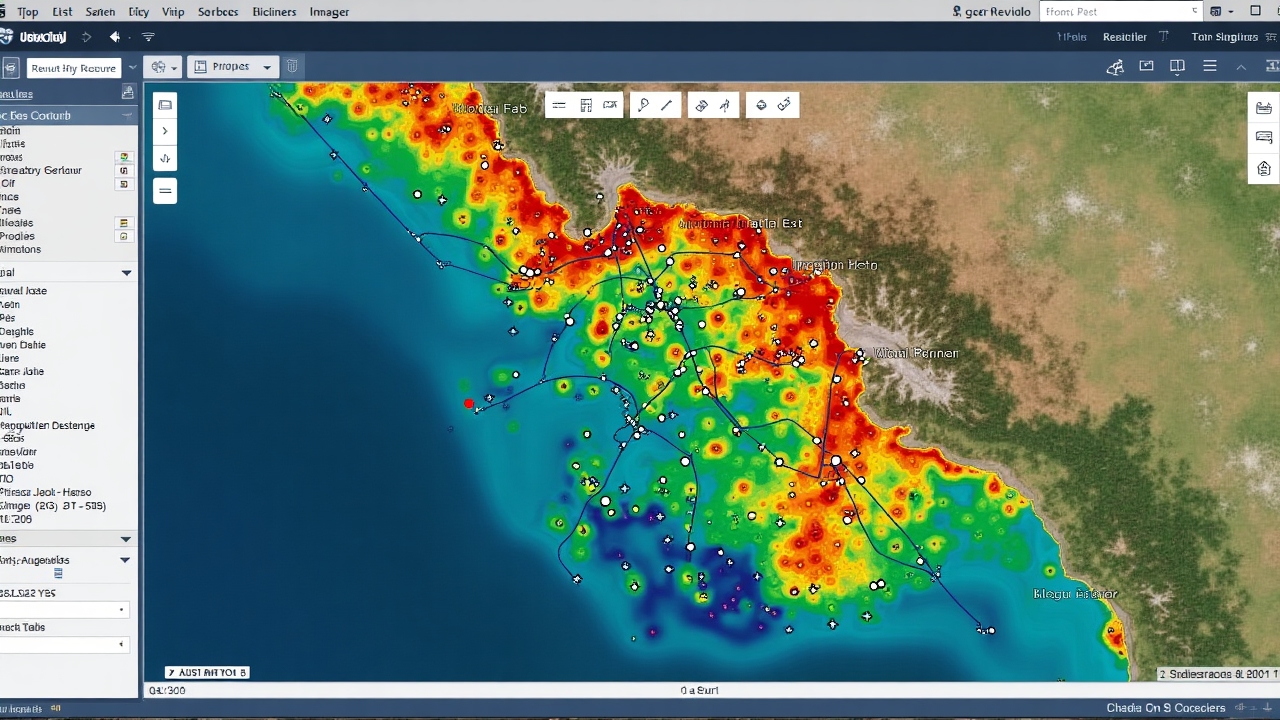Click the hamburger menu icon in the top-right ribbon
This screenshot has height=720, width=1280.
[1210, 67]
